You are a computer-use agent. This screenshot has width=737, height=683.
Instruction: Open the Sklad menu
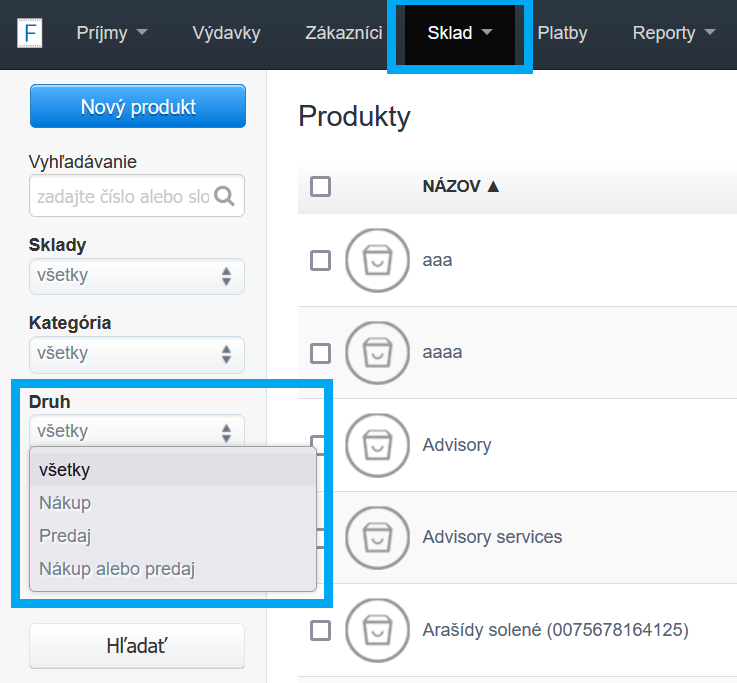(459, 33)
